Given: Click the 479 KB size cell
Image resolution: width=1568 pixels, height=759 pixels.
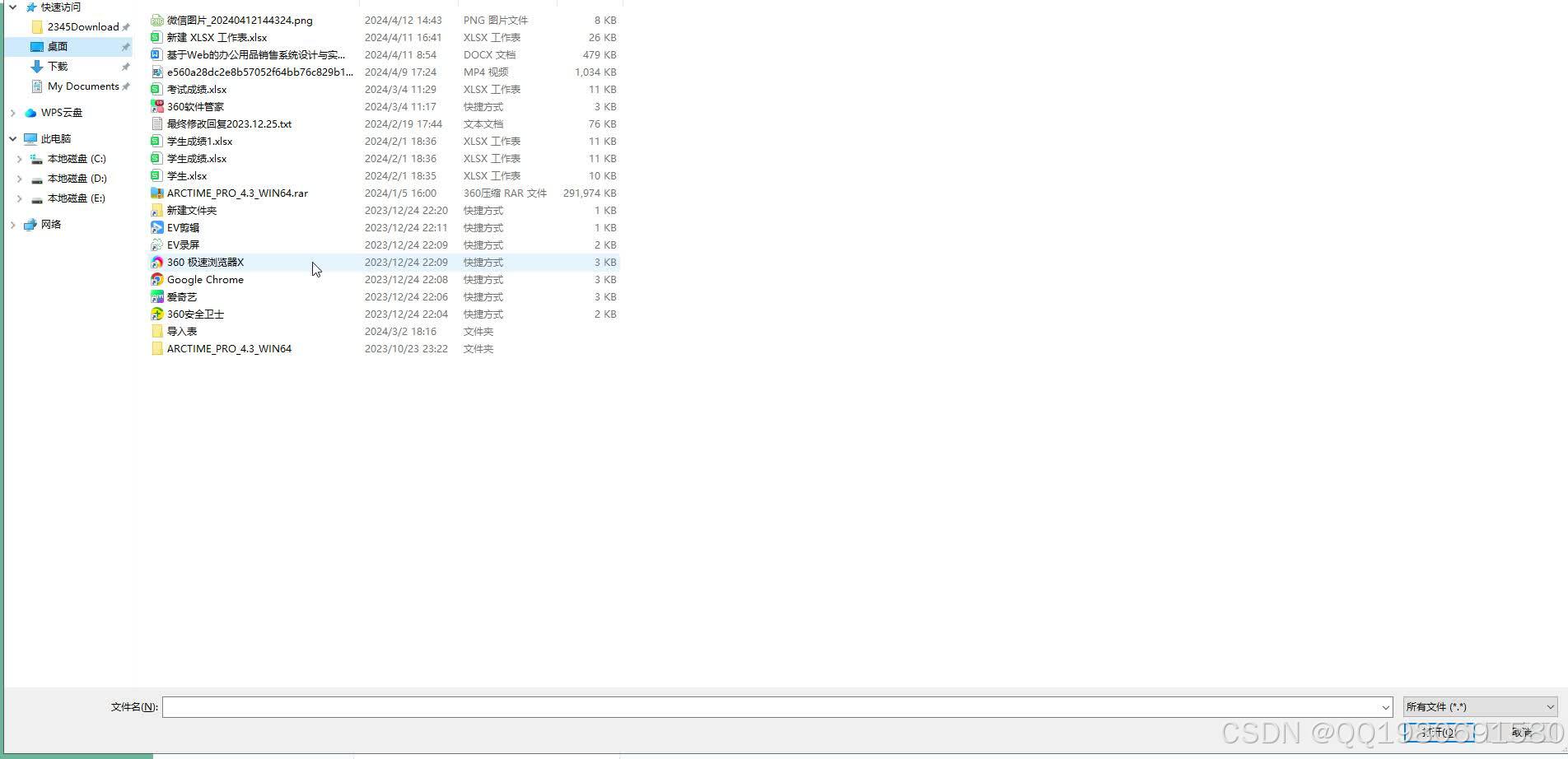Looking at the screenshot, I should (x=600, y=54).
